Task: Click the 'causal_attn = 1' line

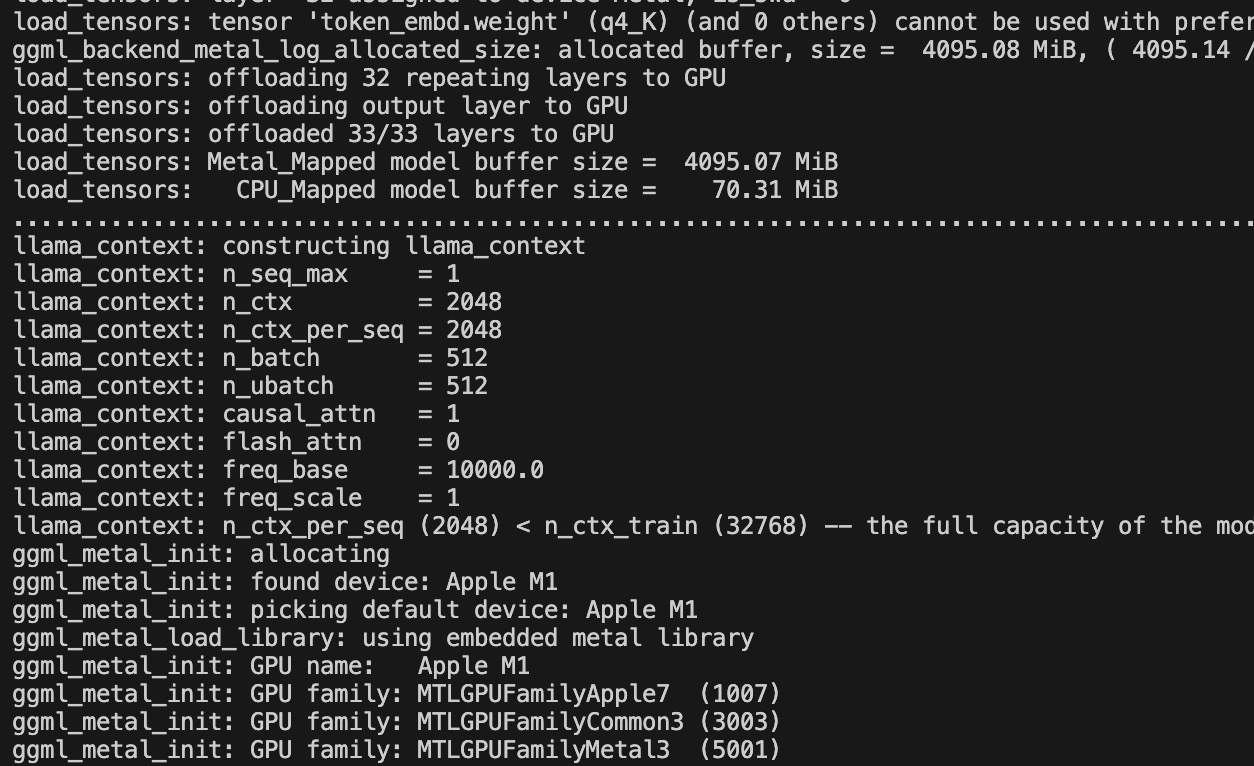Action: click(x=237, y=414)
